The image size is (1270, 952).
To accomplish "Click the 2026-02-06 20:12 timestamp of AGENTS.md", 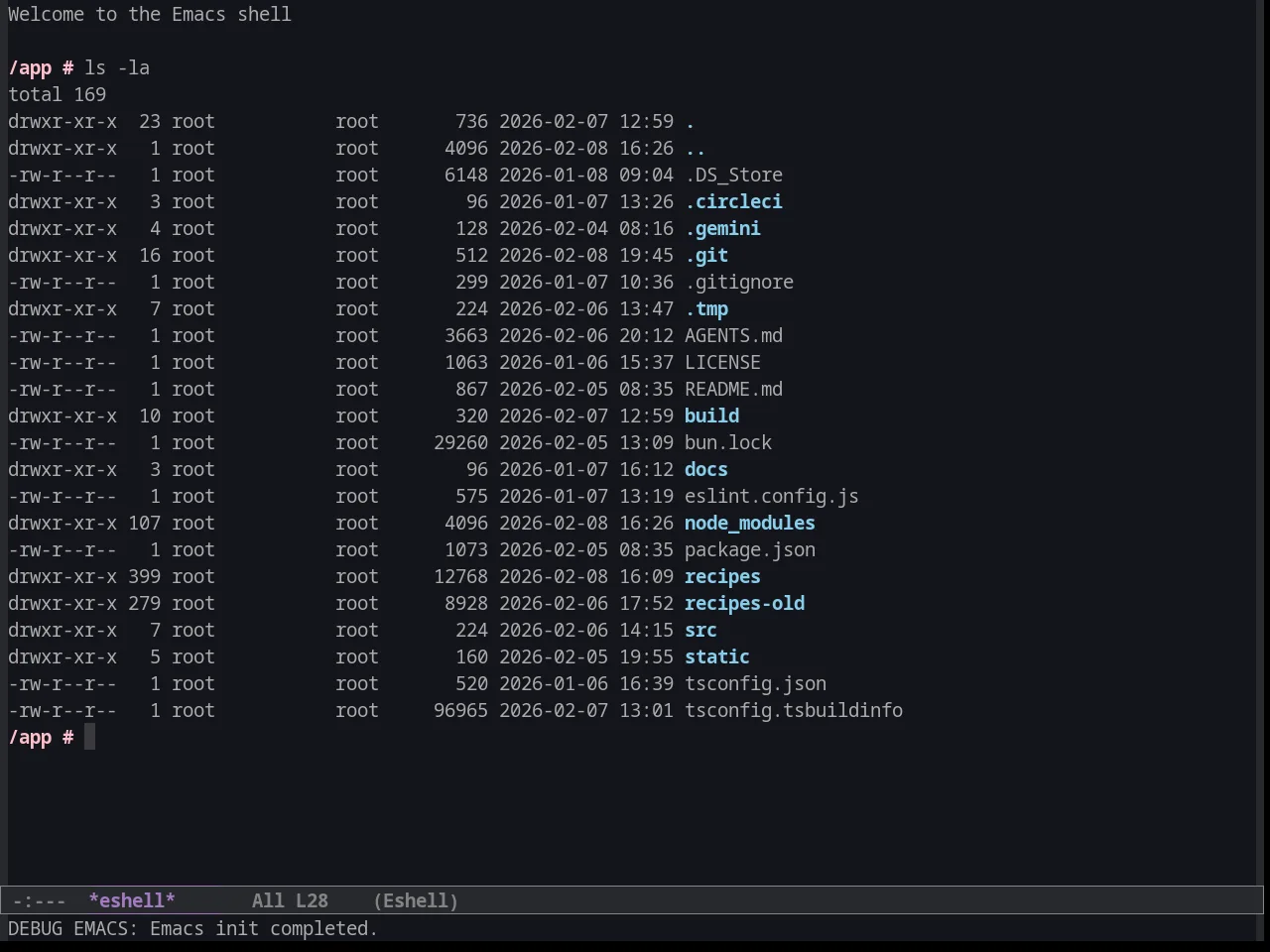I will tap(586, 335).
